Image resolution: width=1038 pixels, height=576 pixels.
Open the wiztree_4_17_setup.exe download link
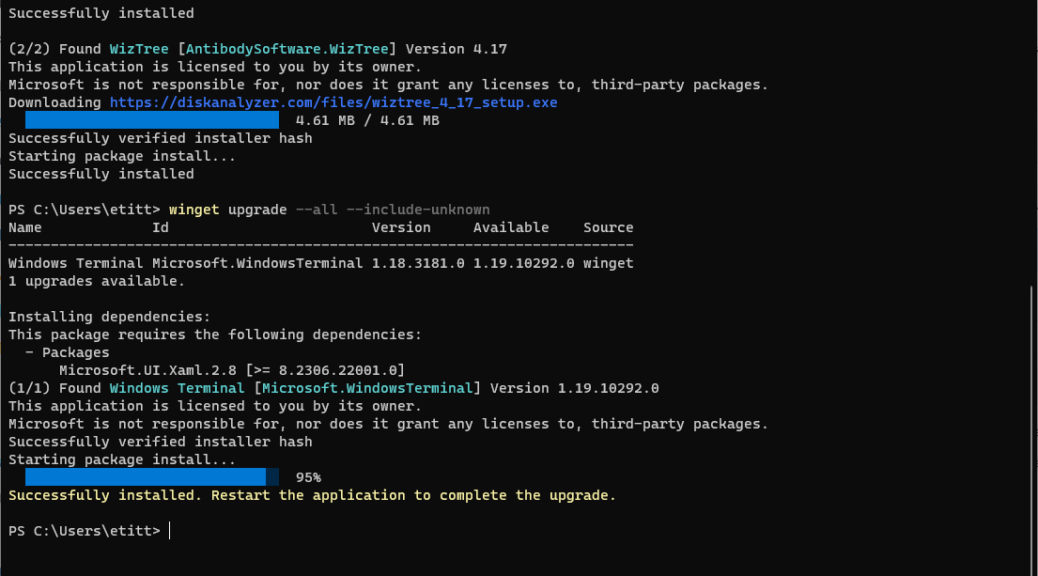point(334,103)
